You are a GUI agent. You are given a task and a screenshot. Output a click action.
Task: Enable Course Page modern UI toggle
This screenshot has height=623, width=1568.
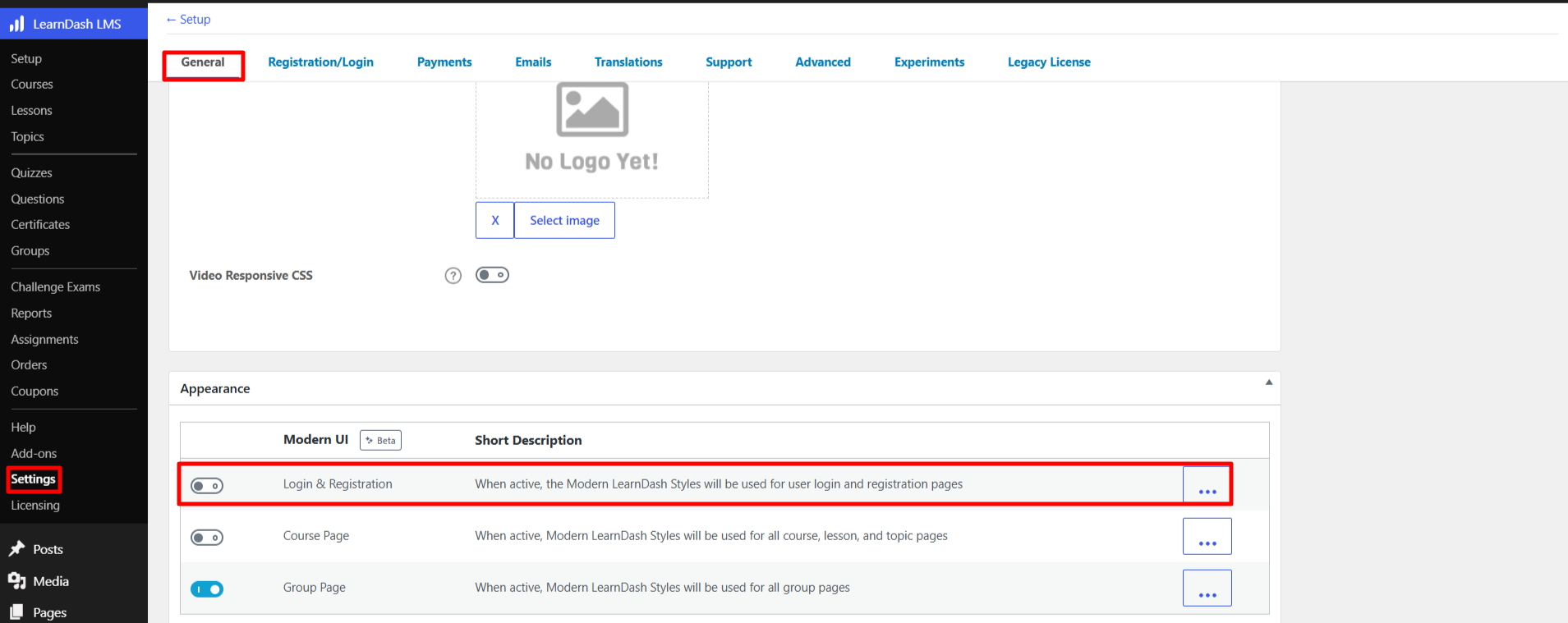pos(207,538)
